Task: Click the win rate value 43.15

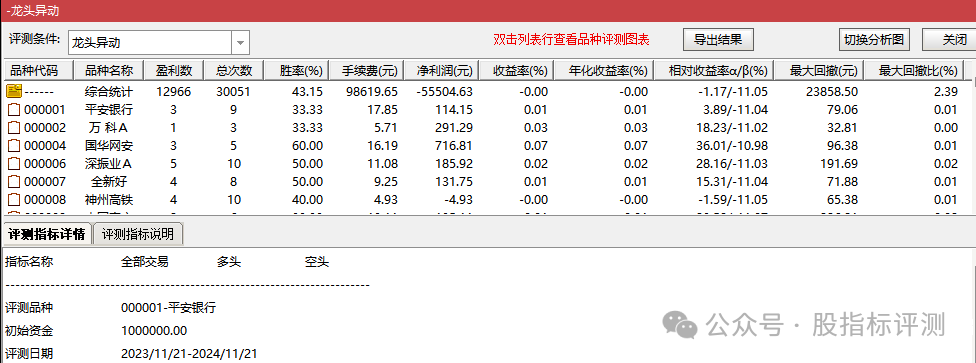Action: click(x=308, y=92)
